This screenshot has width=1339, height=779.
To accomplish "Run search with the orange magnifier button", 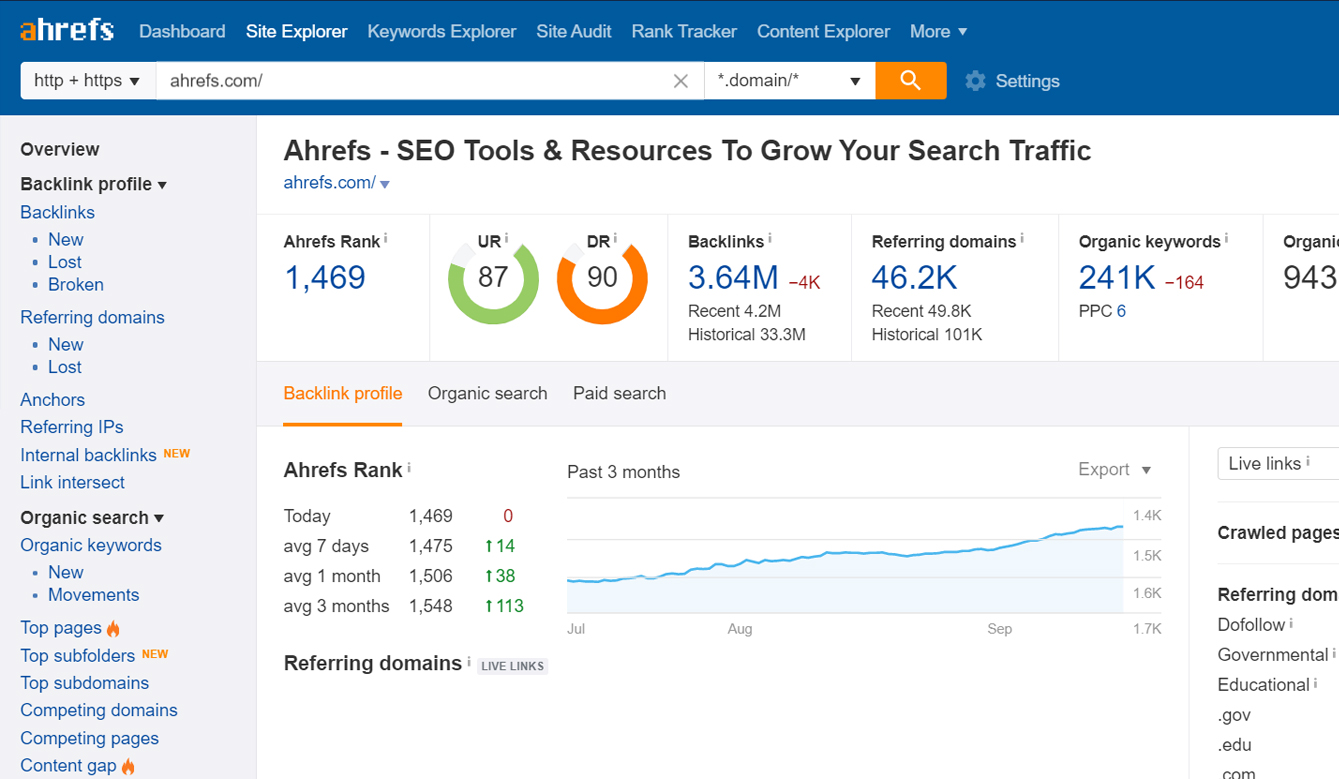I will coord(910,80).
